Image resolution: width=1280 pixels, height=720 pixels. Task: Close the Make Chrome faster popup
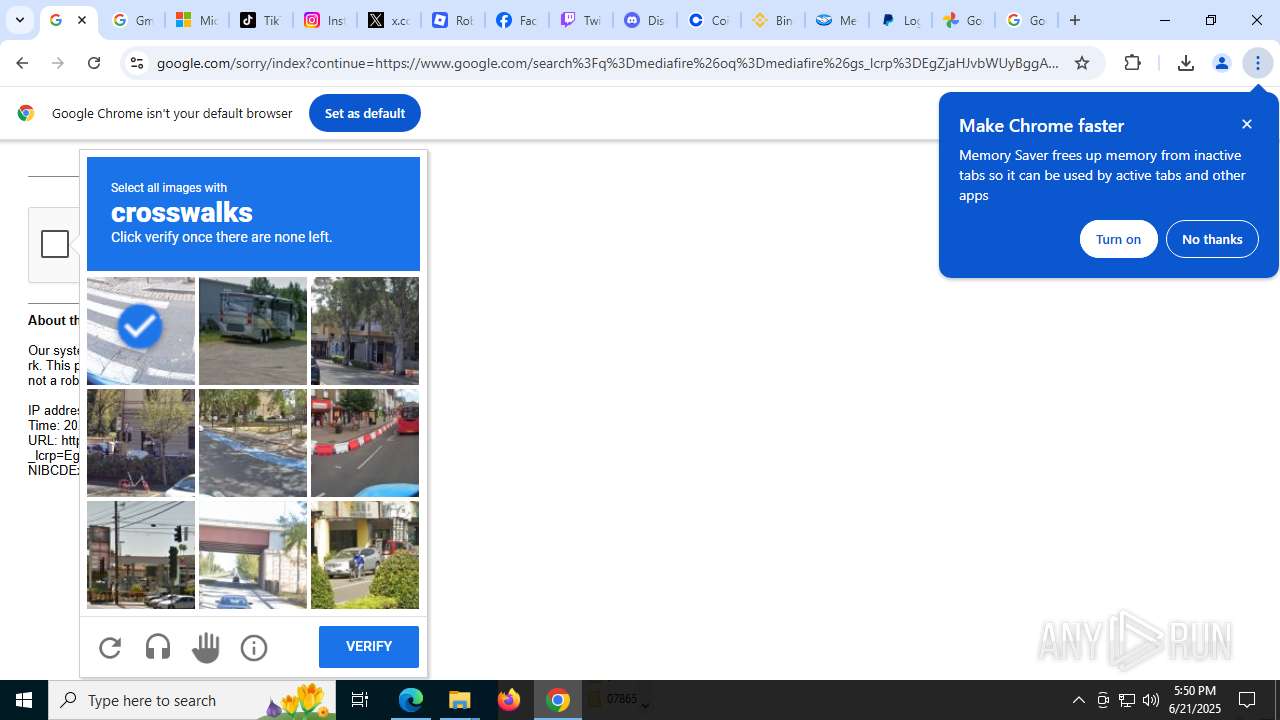1247,124
